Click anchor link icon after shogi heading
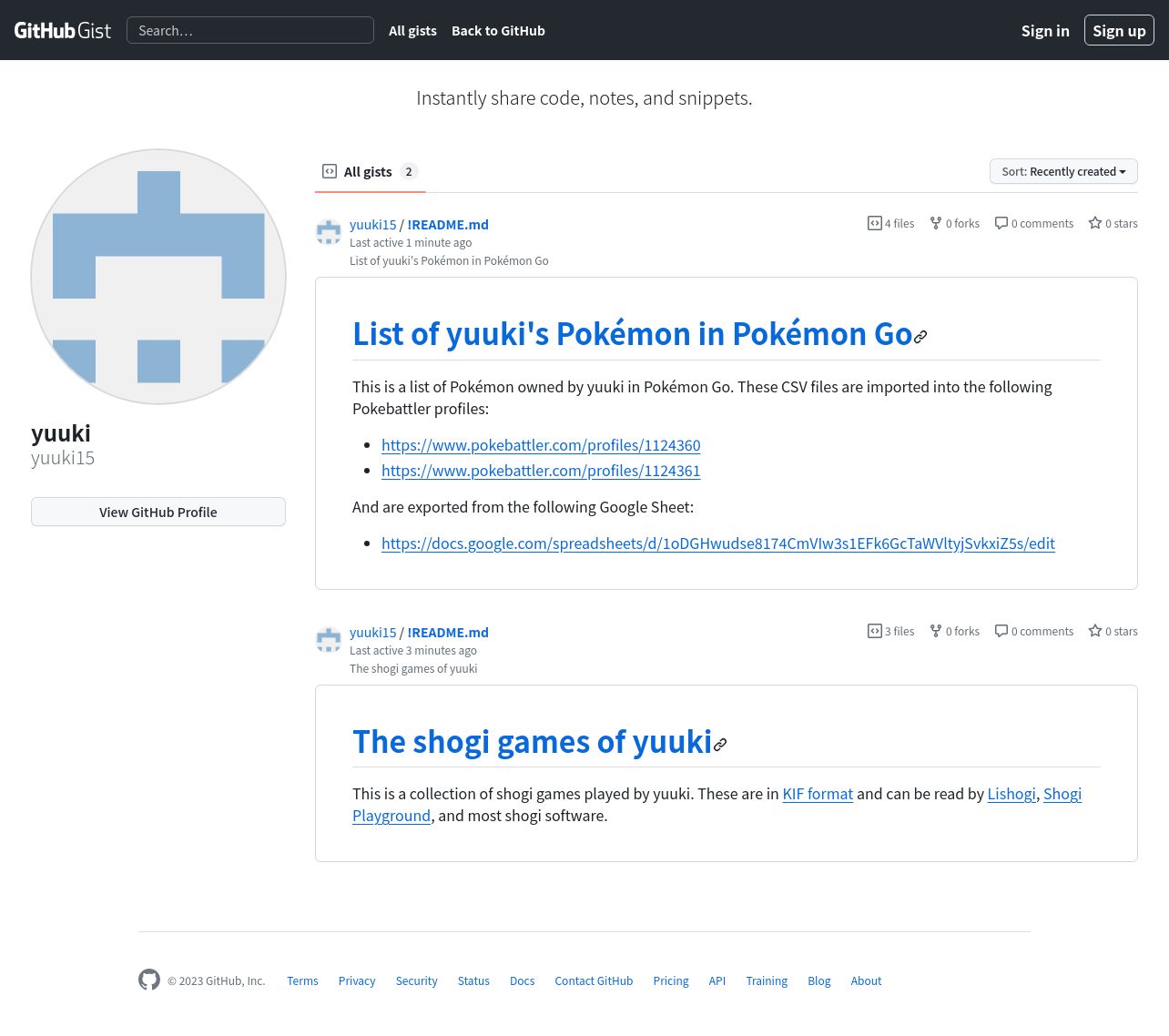 point(720,745)
